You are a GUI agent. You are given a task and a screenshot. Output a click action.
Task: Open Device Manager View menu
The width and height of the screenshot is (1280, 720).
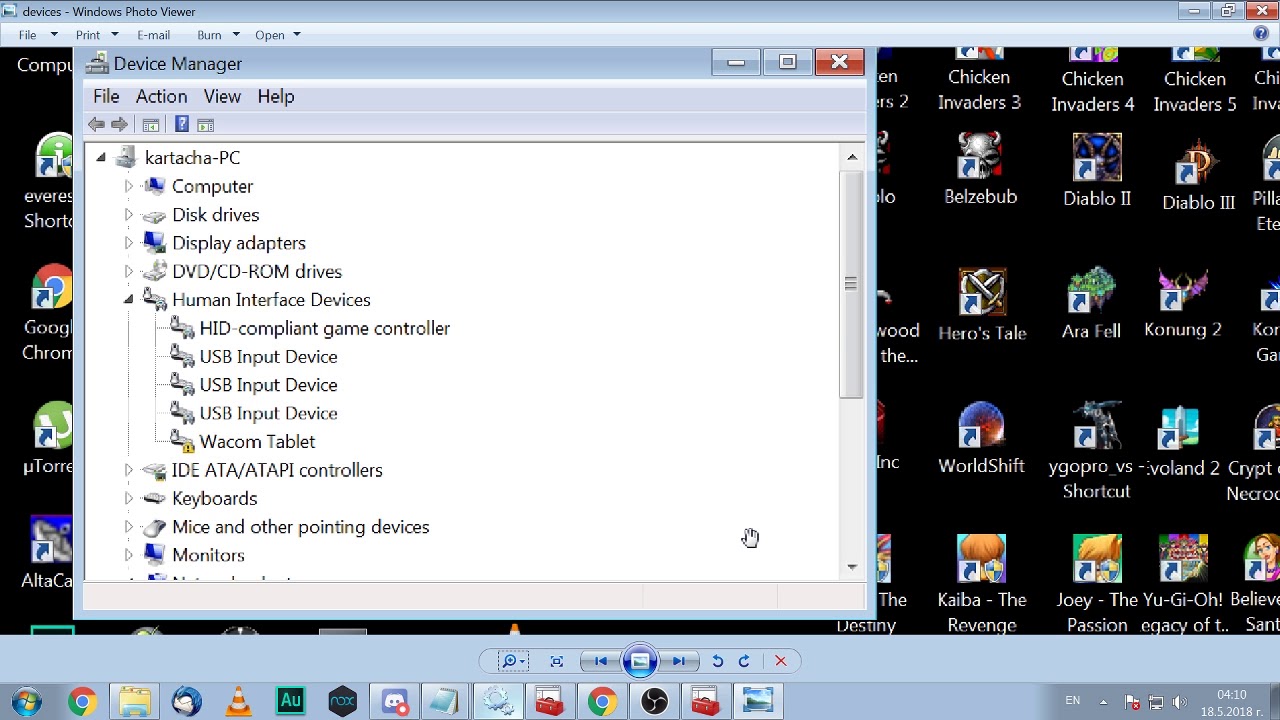click(x=222, y=96)
